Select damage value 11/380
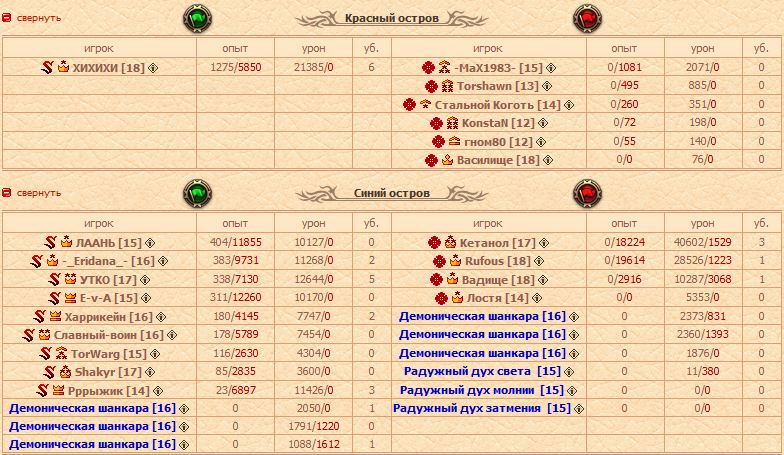Screen dimensions: 784x455 tap(702, 372)
